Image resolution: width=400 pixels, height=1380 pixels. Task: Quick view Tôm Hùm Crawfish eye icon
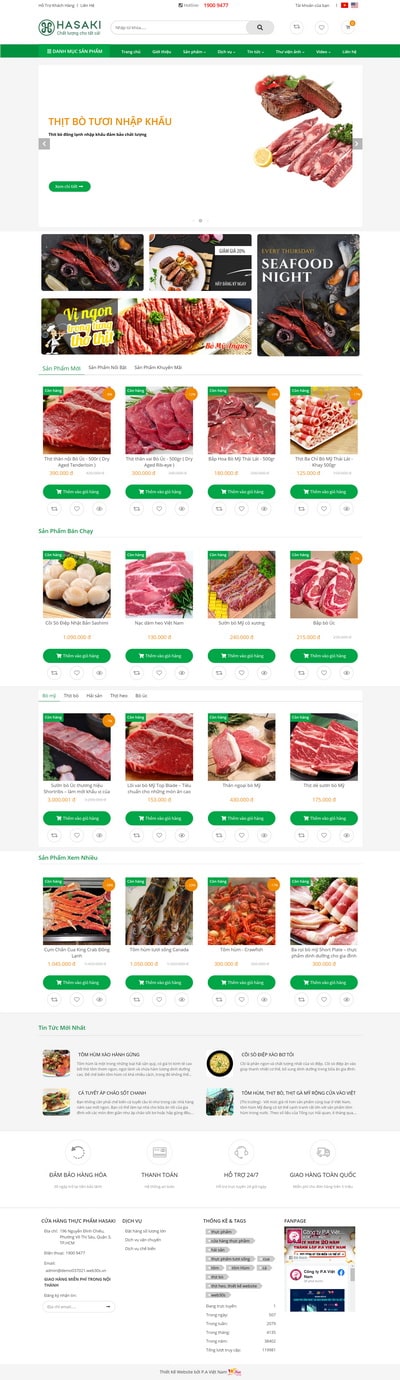point(264,998)
